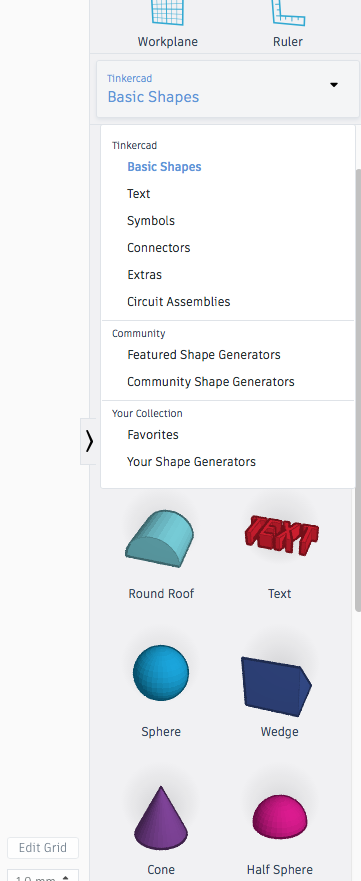Open Favorites collection
The width and height of the screenshot is (361, 881).
click(153, 435)
